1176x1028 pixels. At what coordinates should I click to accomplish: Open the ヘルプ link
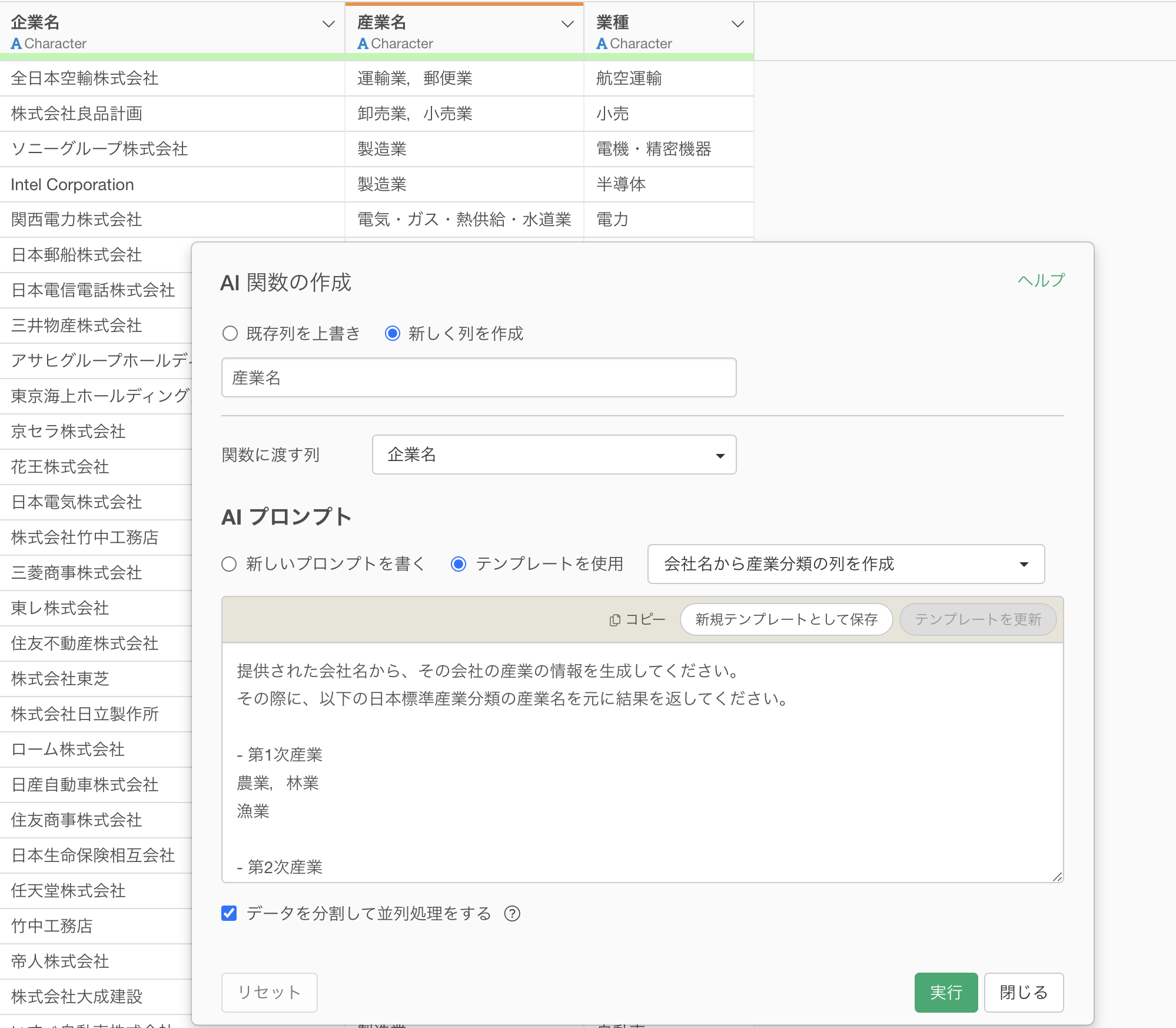tap(1041, 280)
